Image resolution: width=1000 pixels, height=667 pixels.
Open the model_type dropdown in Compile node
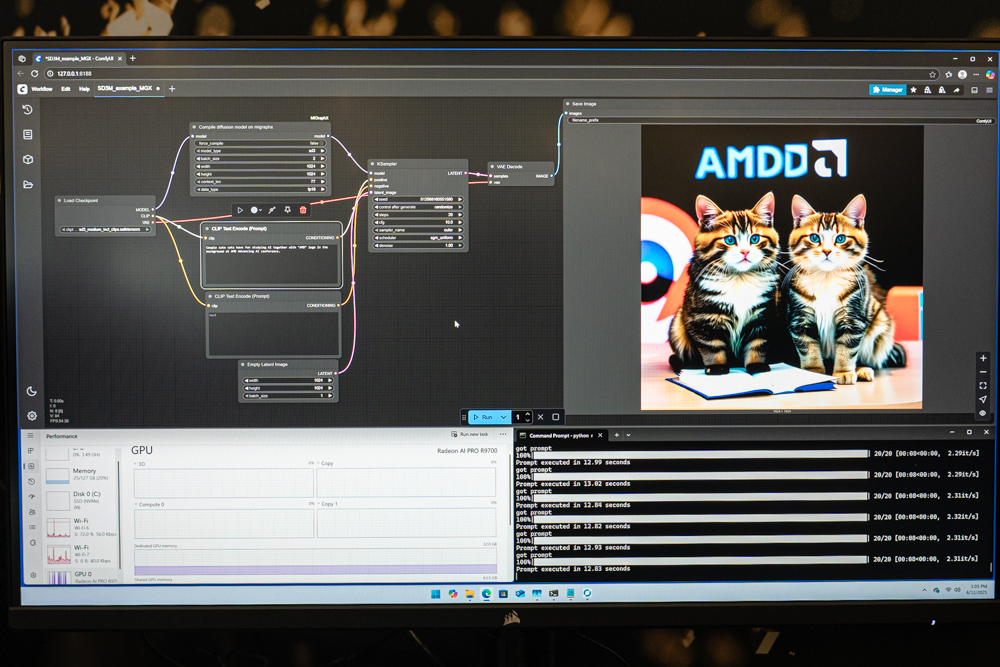pos(260,151)
